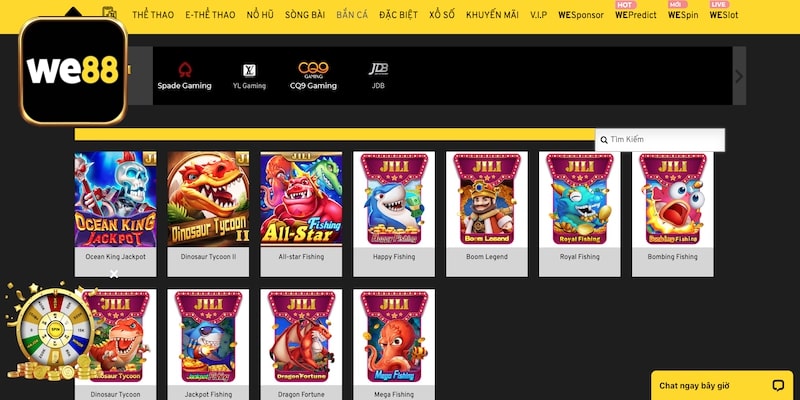Click the chat bubble icon
800x400 pixels.
click(778, 385)
